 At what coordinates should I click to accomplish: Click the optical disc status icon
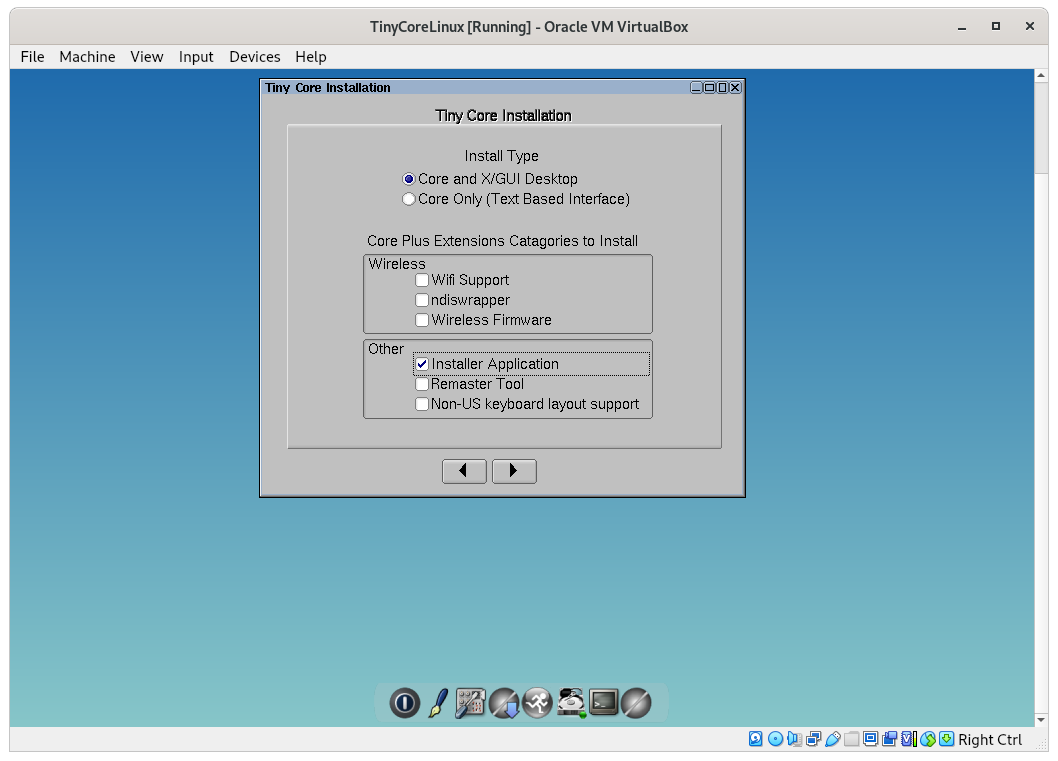point(775,739)
